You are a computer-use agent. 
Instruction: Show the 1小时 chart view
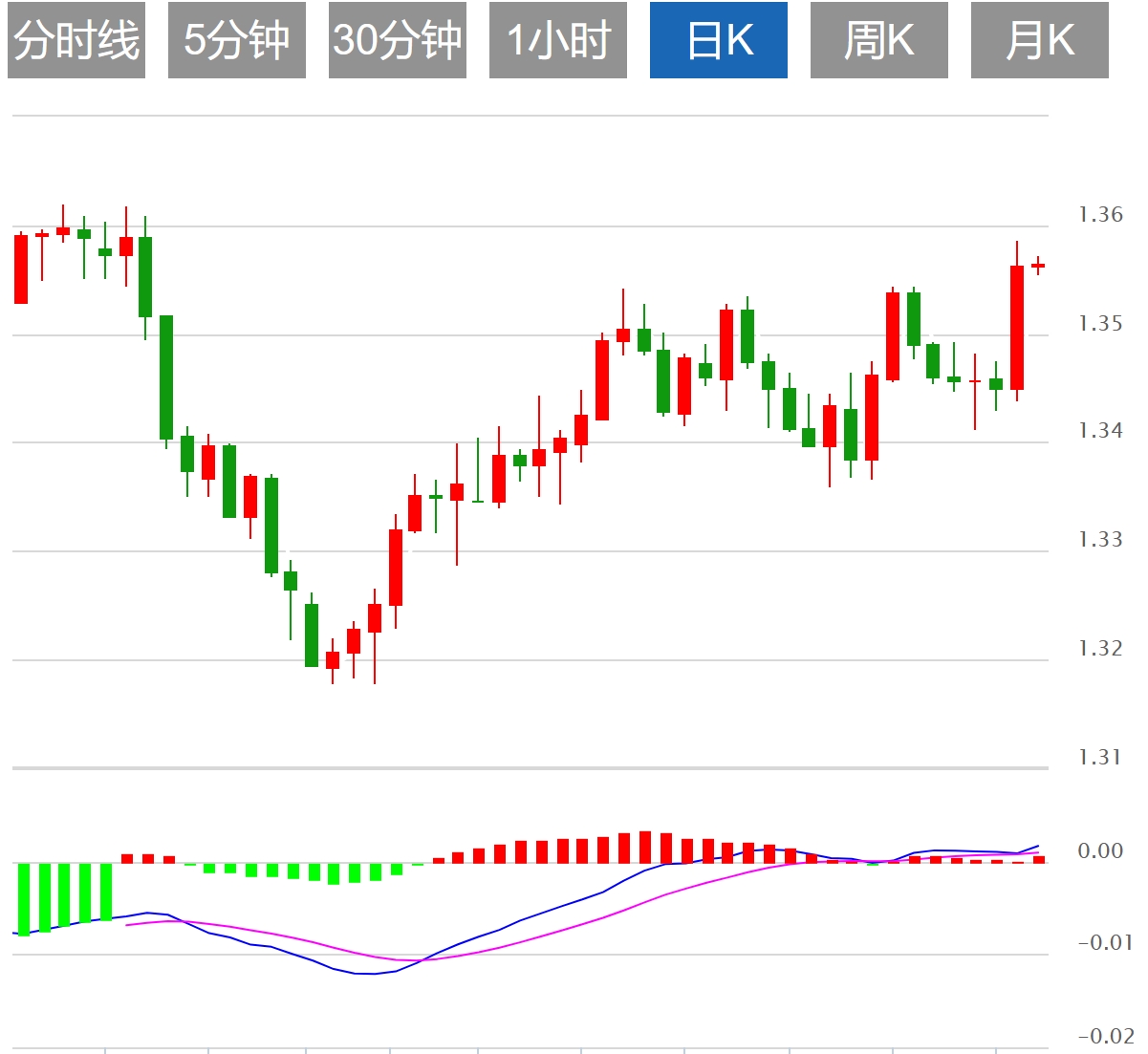(x=558, y=40)
